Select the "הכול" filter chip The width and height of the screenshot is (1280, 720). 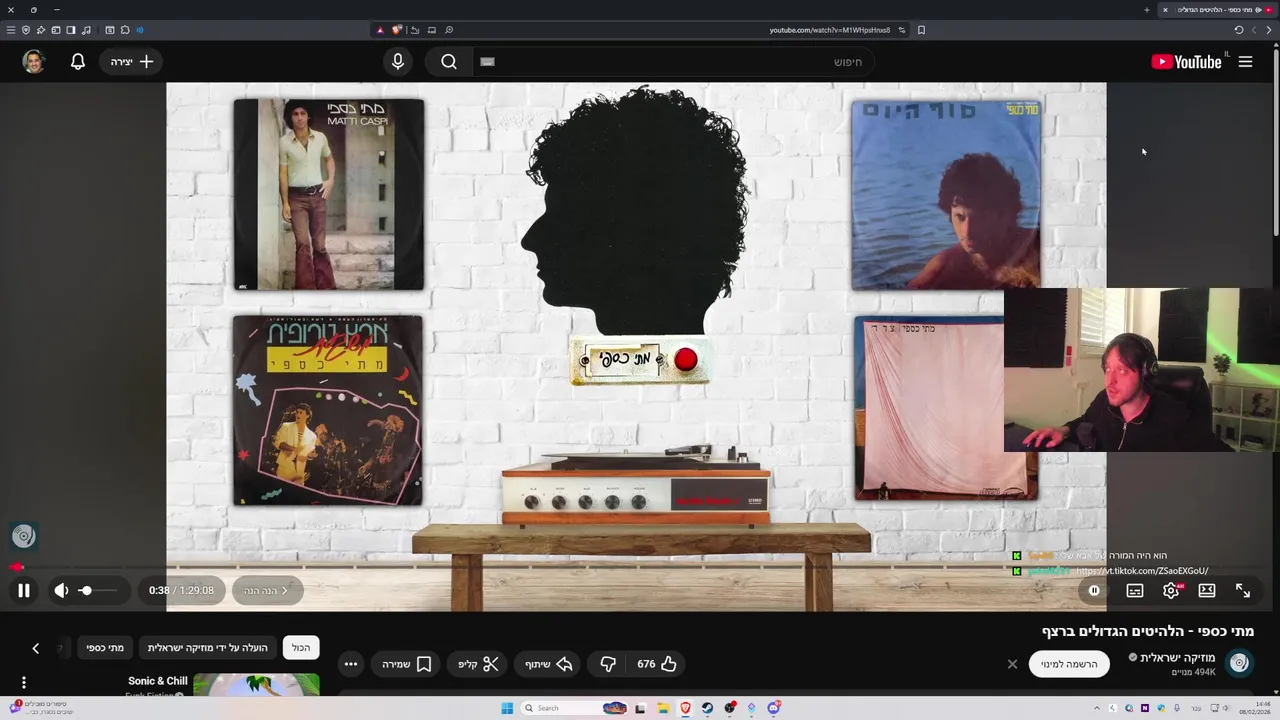[x=301, y=648]
